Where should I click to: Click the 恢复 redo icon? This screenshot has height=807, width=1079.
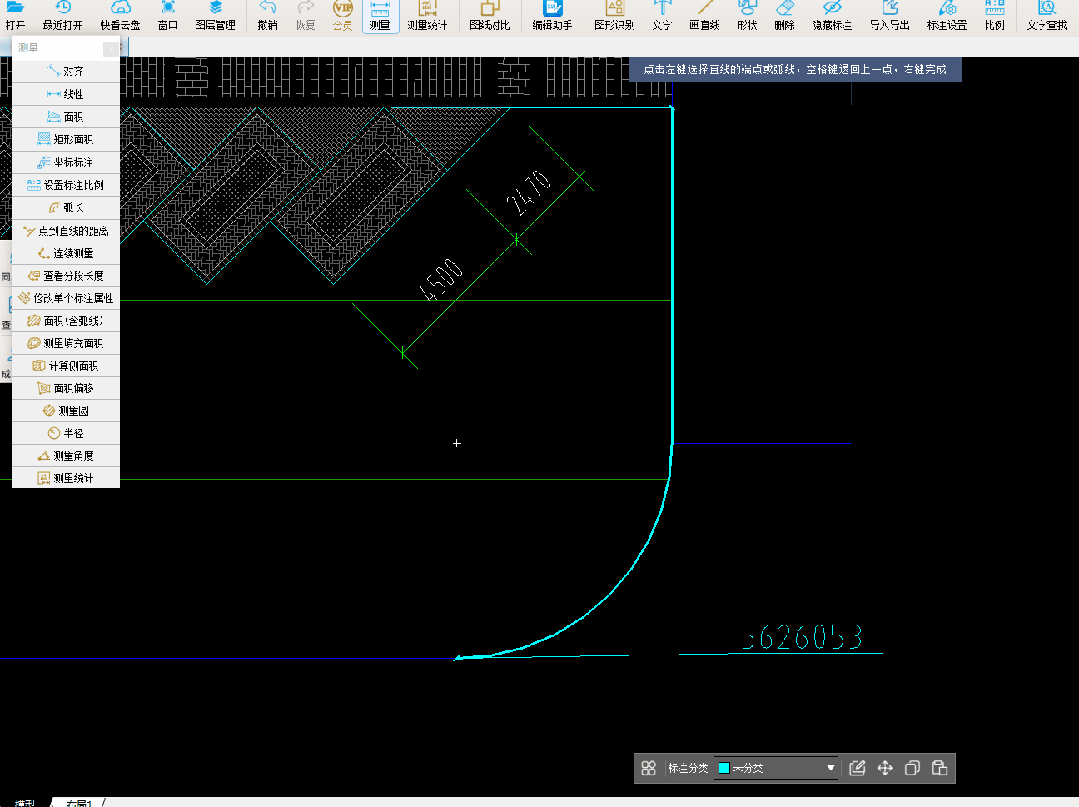(306, 15)
